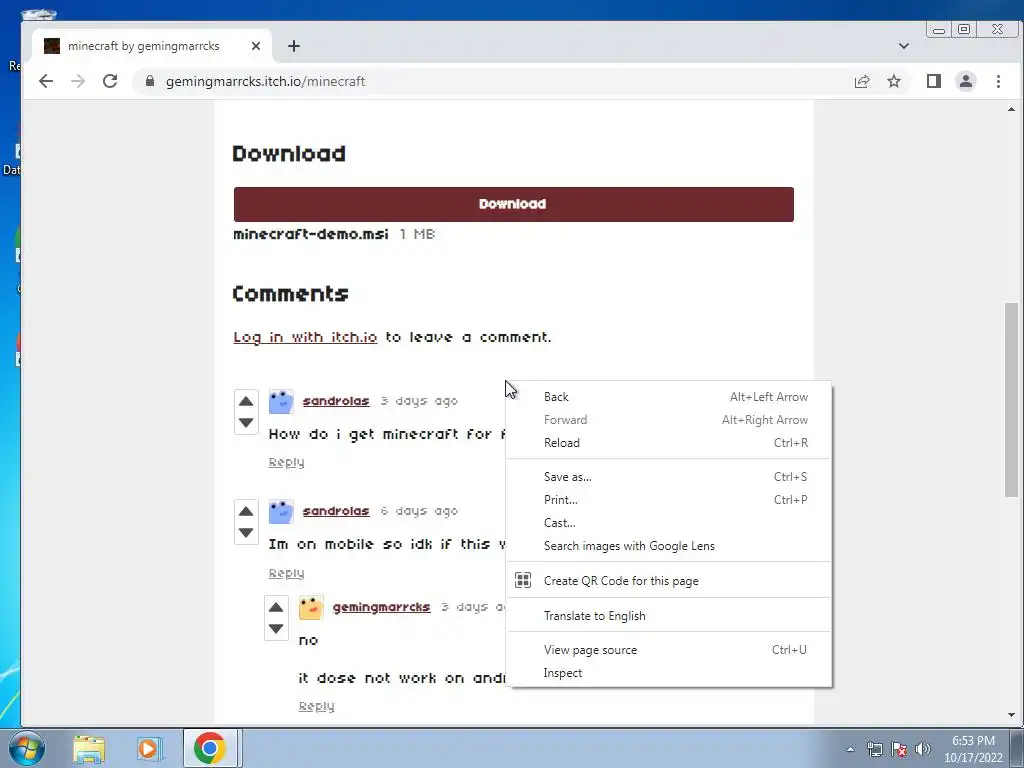Downvote sandrolas's 3 days ago comment
The height and width of the screenshot is (768, 1024).
pos(246,423)
